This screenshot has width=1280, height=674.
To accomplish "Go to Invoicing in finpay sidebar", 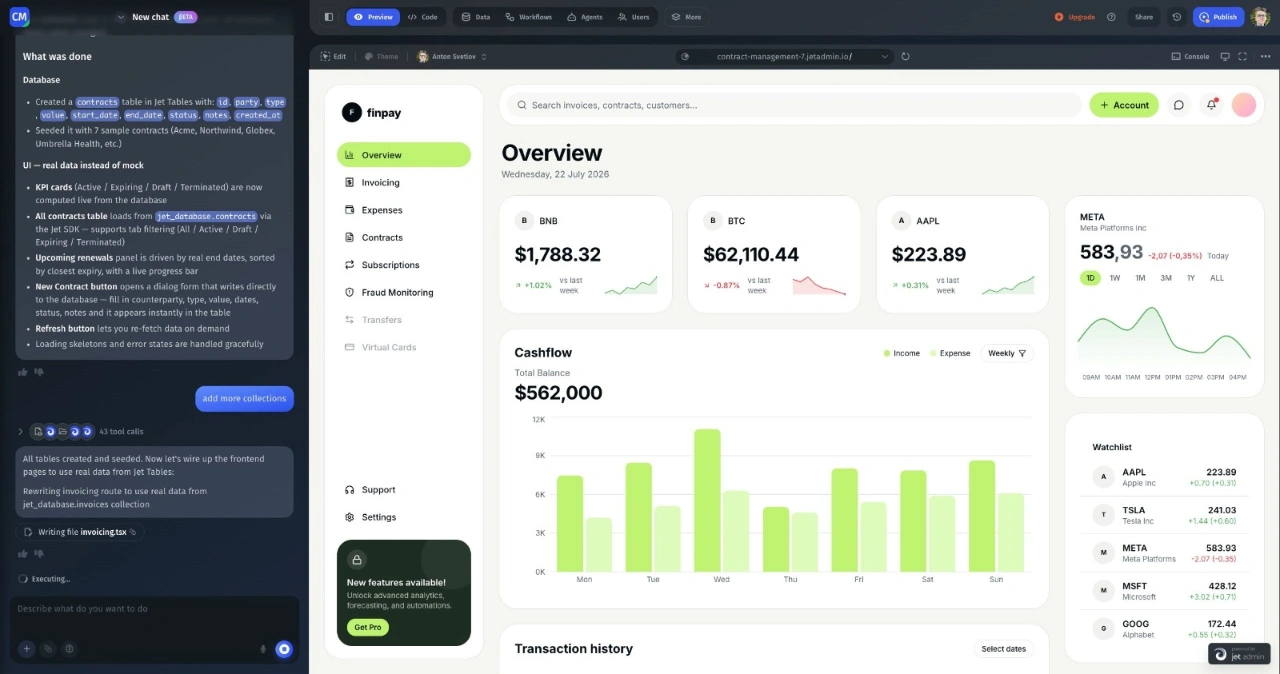I will tap(403, 183).
